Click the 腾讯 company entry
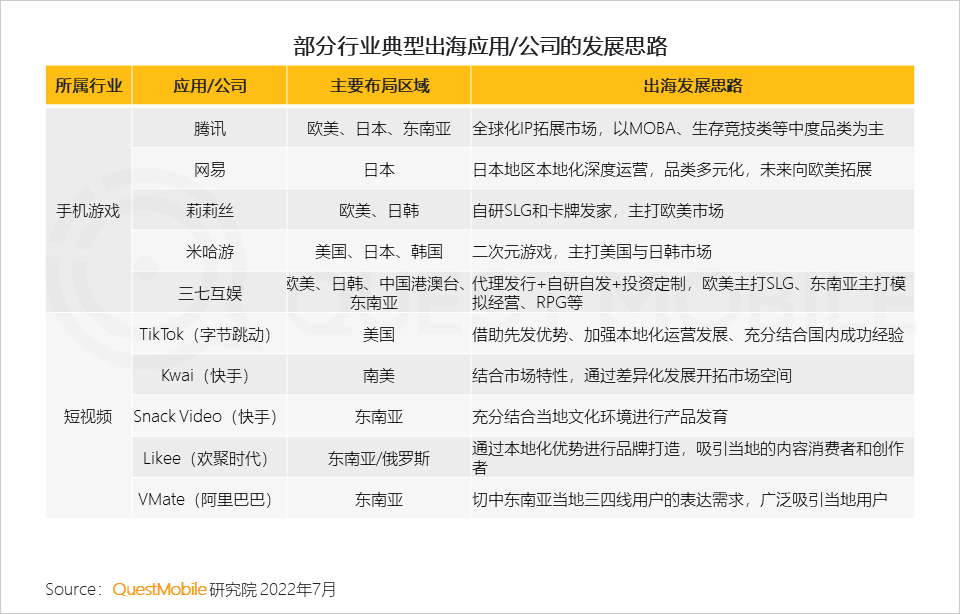Viewport: 960px width, 614px height. tap(209, 128)
